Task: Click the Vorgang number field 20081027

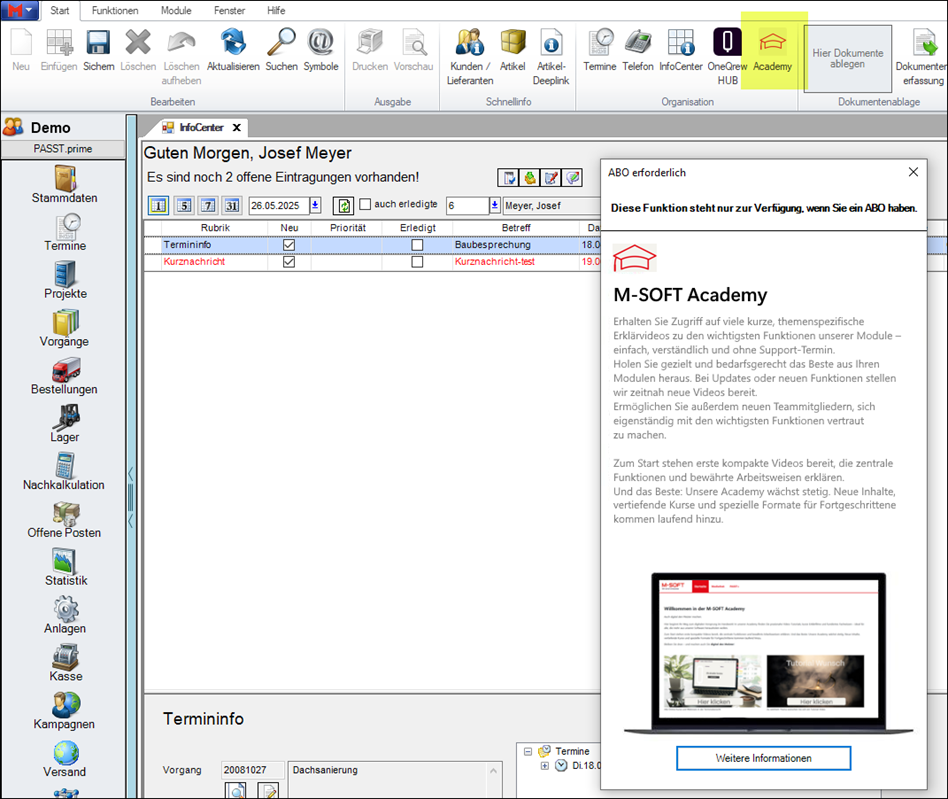Action: [x=252, y=770]
